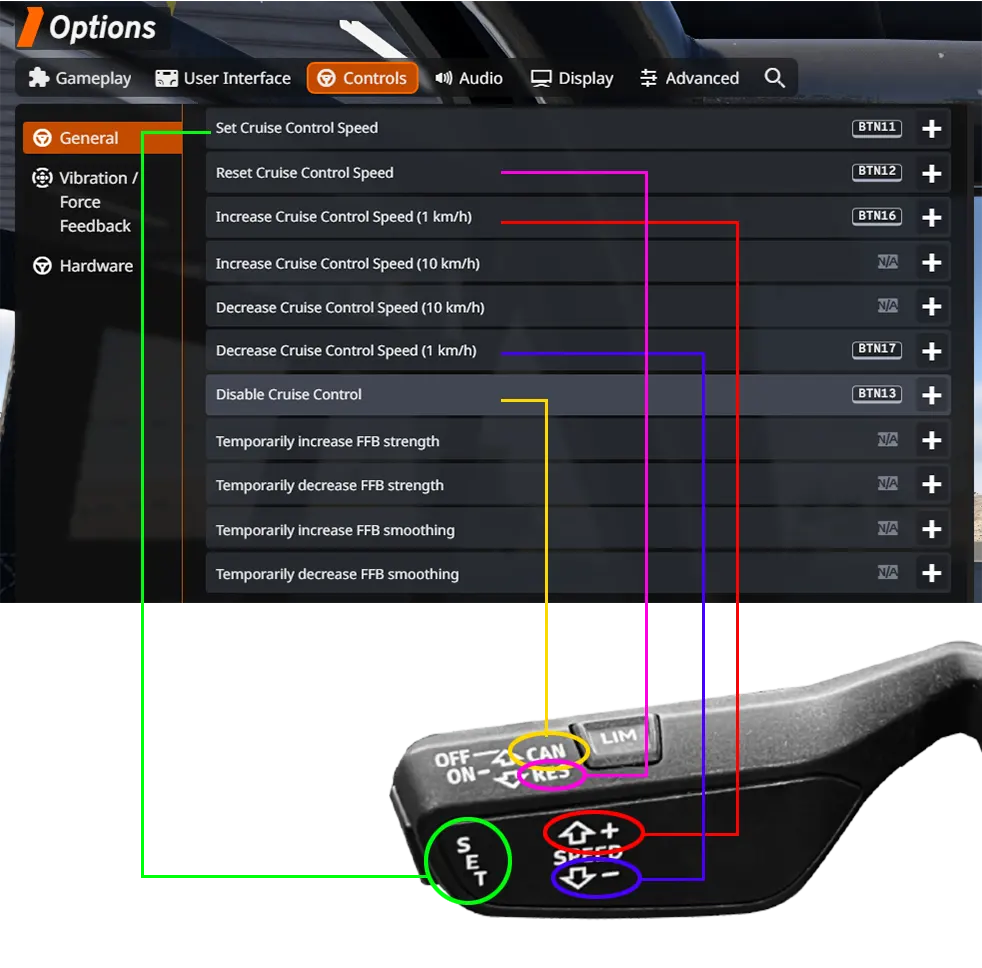This screenshot has height=968, width=982.
Task: Add binding for Decrease Cruise Control Speed (10 km/h)
Action: pyautogui.click(x=931, y=306)
